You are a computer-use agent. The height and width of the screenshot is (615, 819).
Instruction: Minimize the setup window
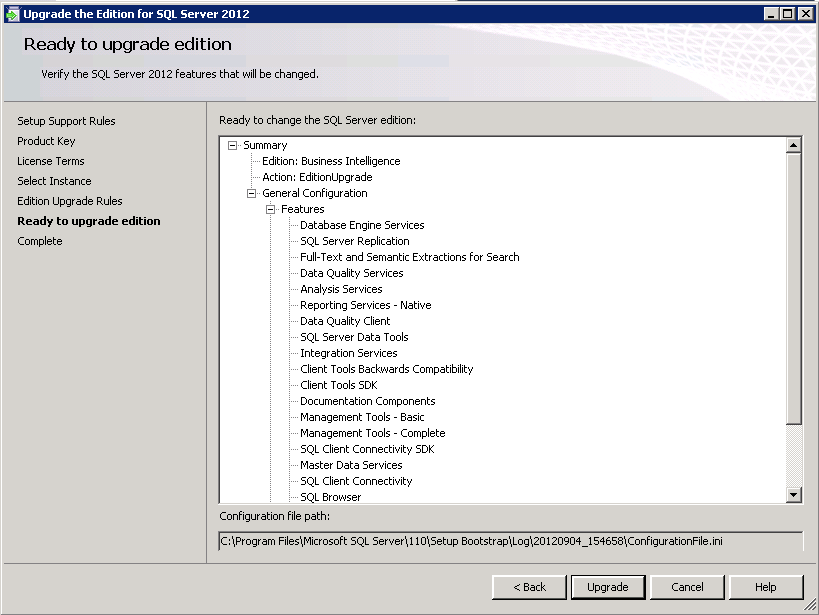pos(771,14)
